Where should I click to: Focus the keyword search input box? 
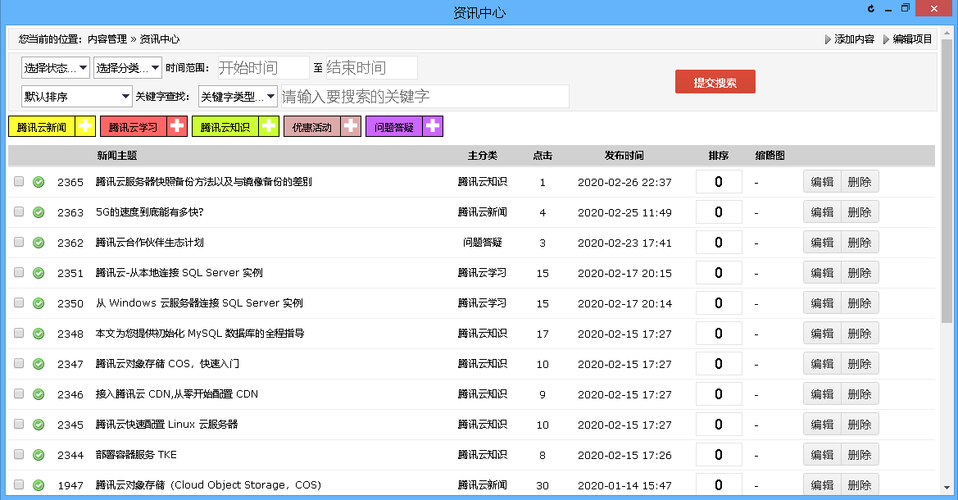pos(425,97)
